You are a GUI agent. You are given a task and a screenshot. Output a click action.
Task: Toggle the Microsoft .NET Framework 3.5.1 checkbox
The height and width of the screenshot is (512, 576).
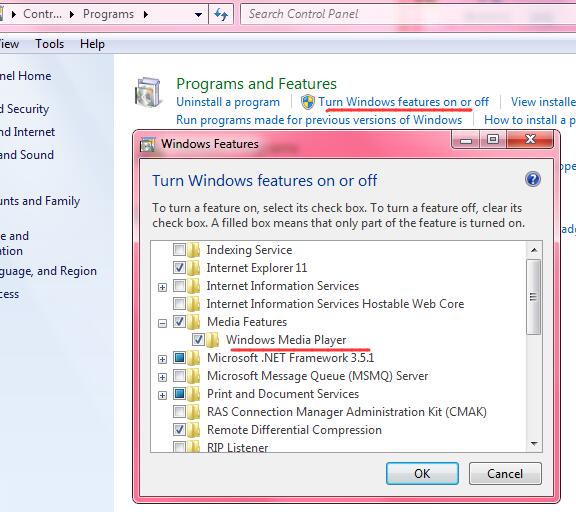coord(179,358)
